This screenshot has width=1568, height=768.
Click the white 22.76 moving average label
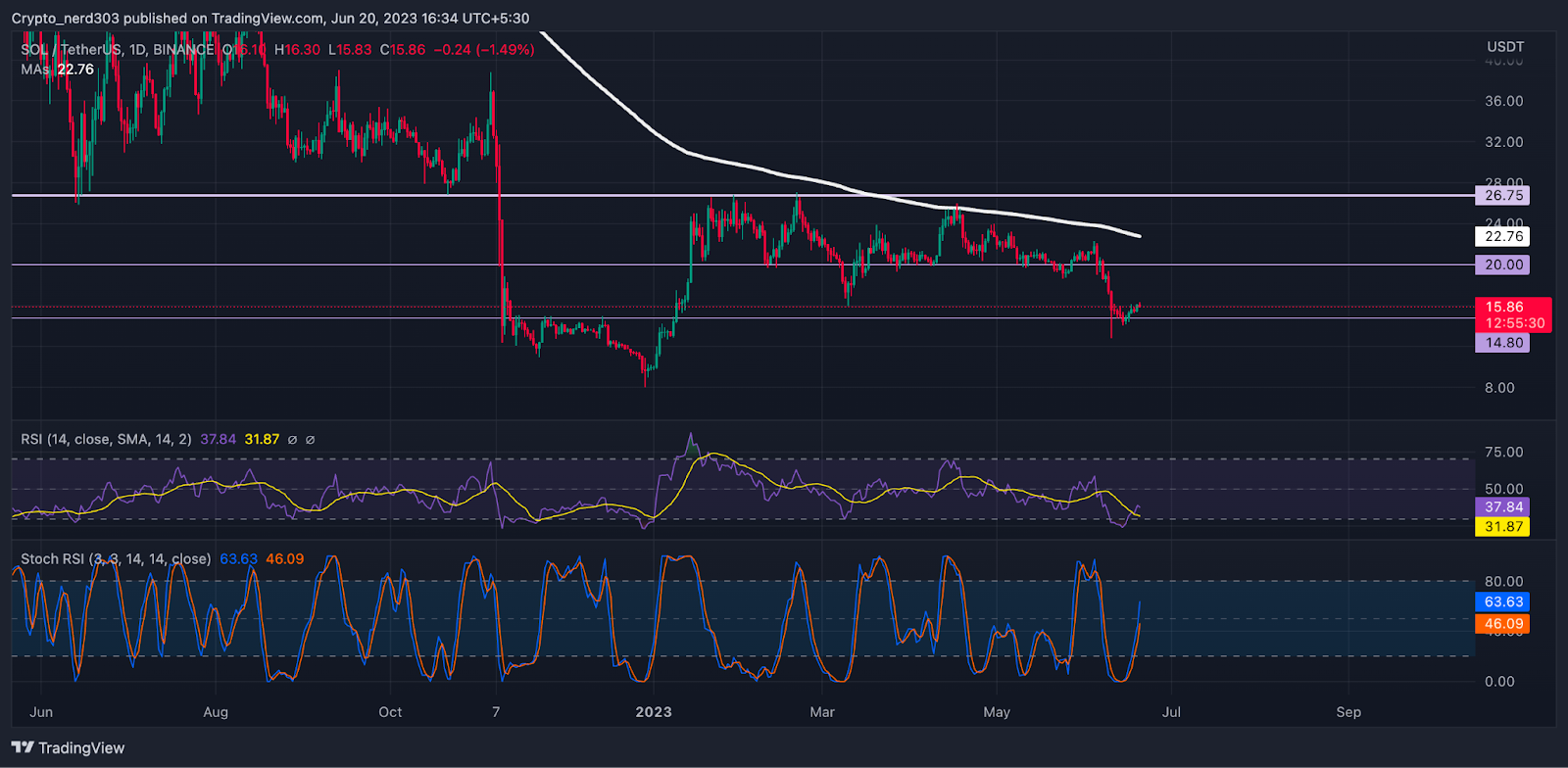pos(1504,236)
